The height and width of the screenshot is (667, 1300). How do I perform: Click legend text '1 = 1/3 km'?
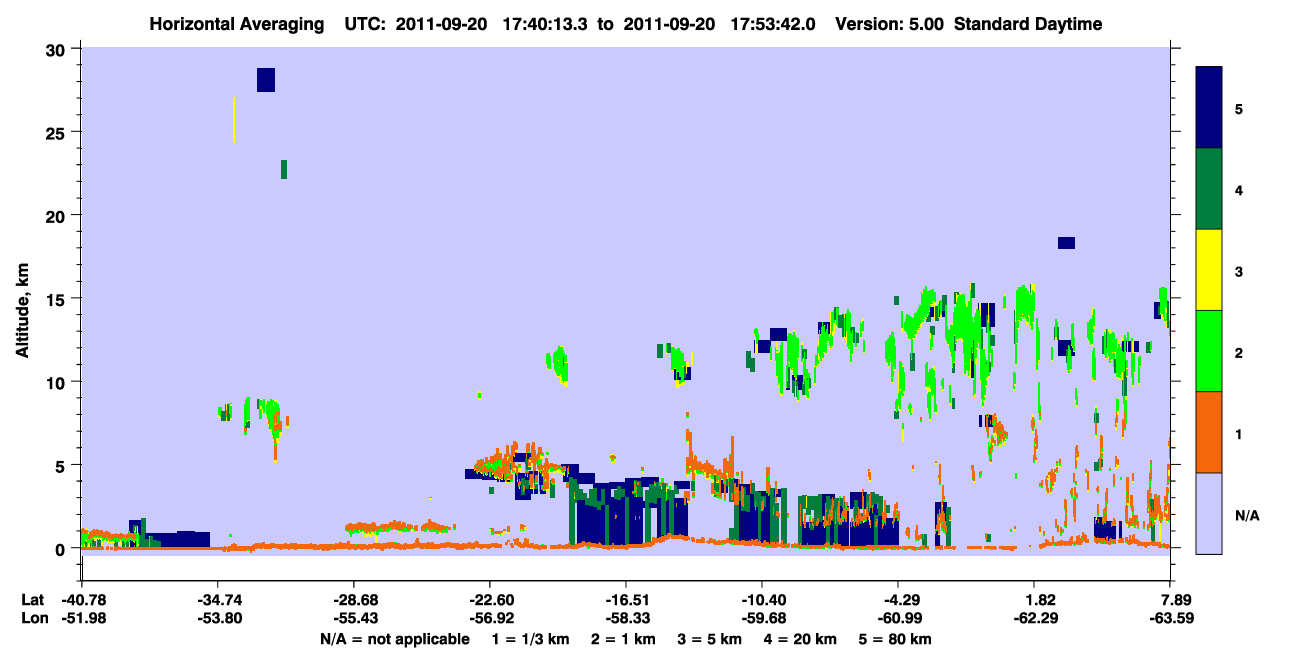532,639
